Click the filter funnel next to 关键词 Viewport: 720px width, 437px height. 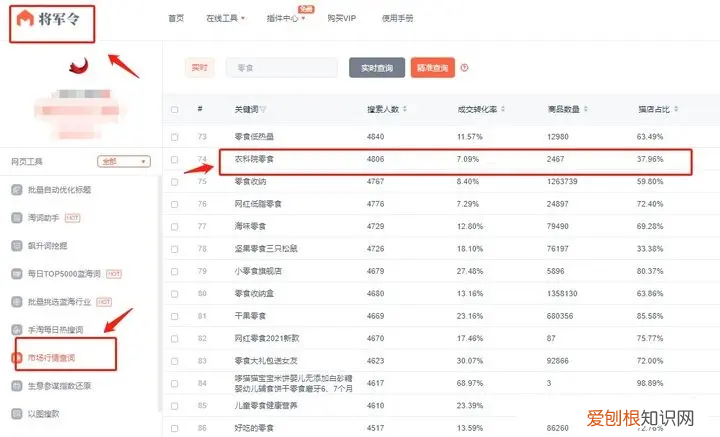click(x=263, y=109)
